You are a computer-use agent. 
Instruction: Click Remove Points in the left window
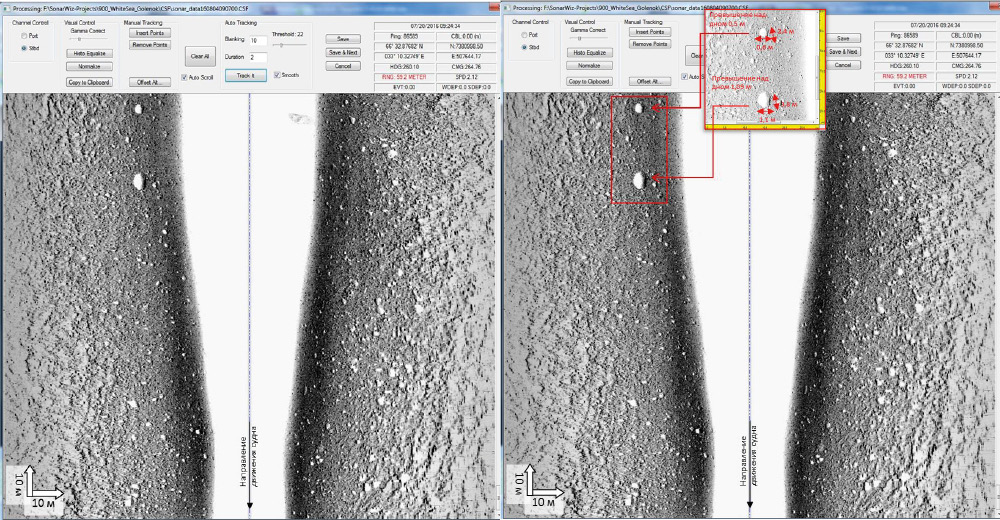coord(150,45)
